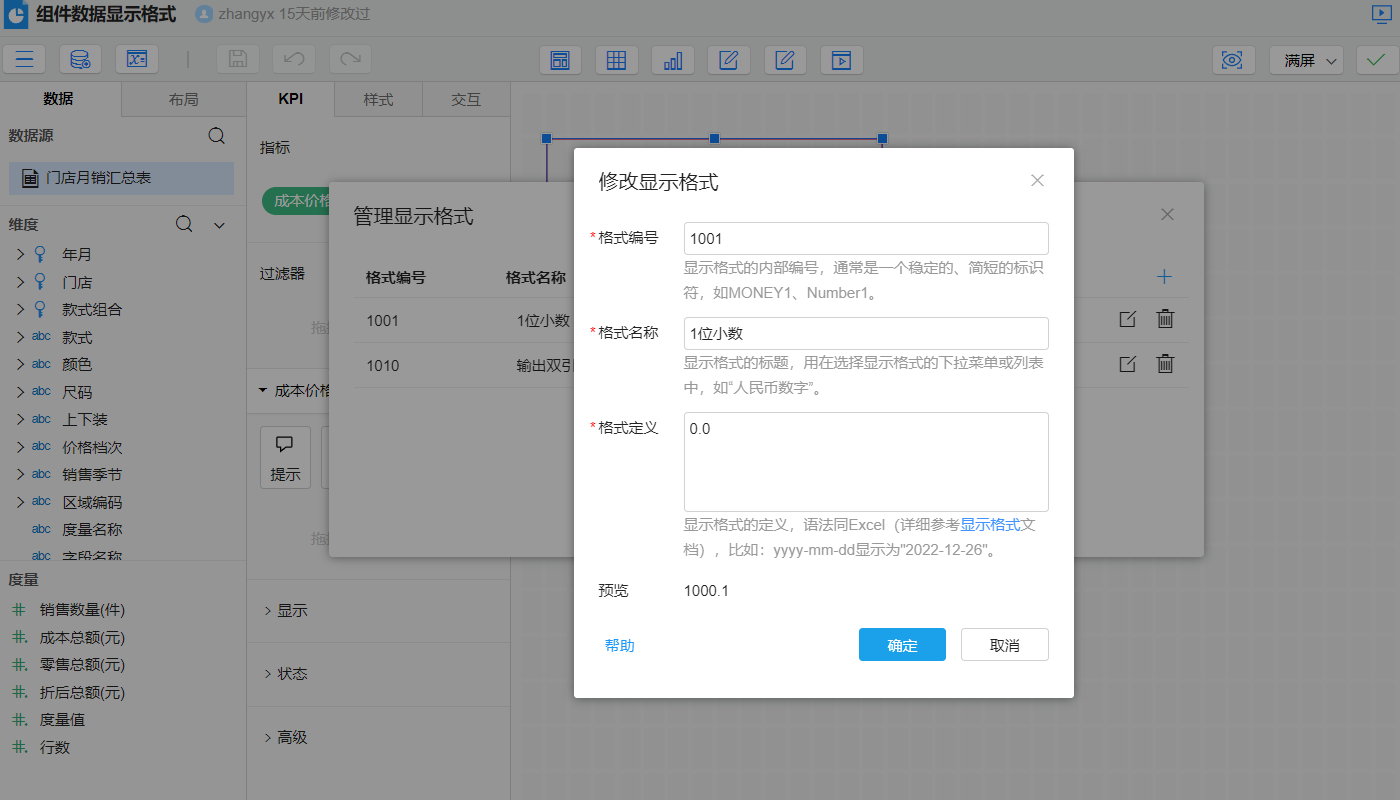Click the undo arrow icon

293,60
